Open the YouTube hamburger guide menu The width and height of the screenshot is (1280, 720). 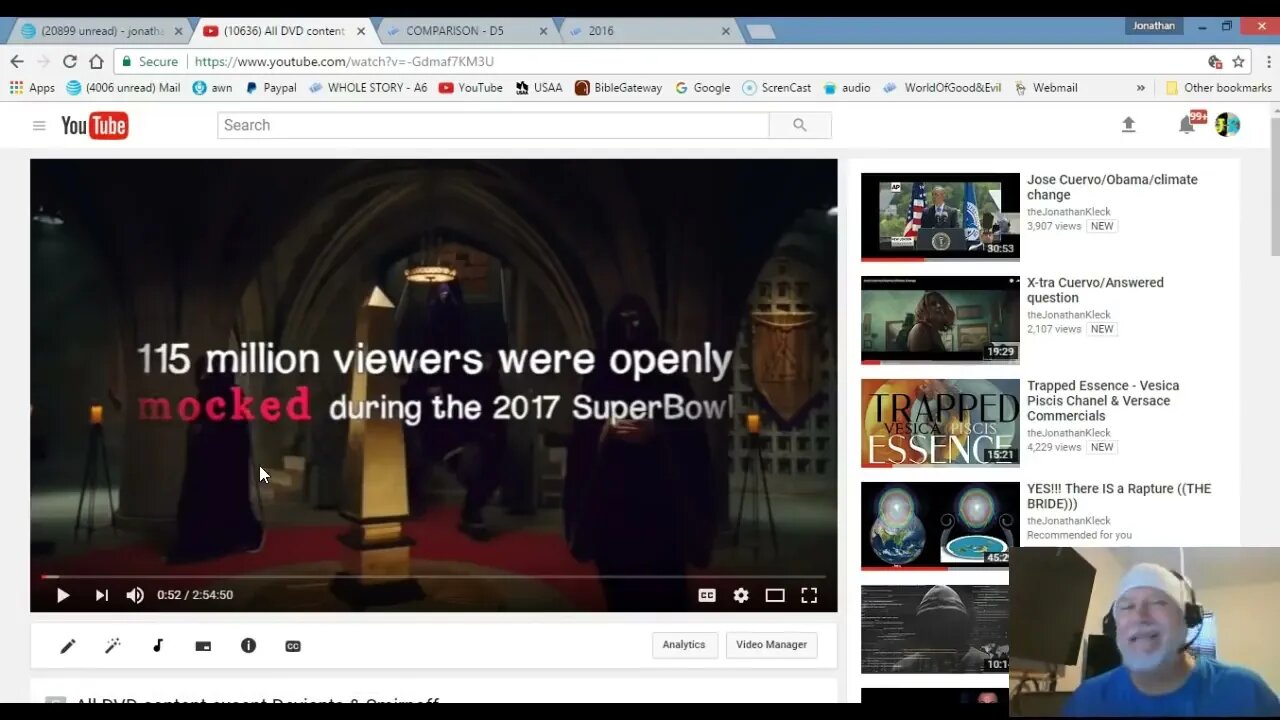coord(39,125)
